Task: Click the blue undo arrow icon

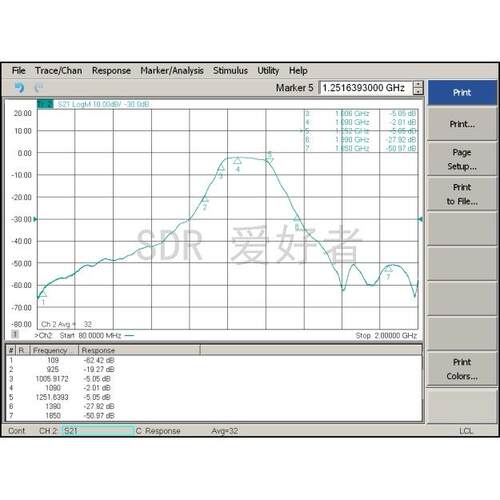Action: click(19, 88)
